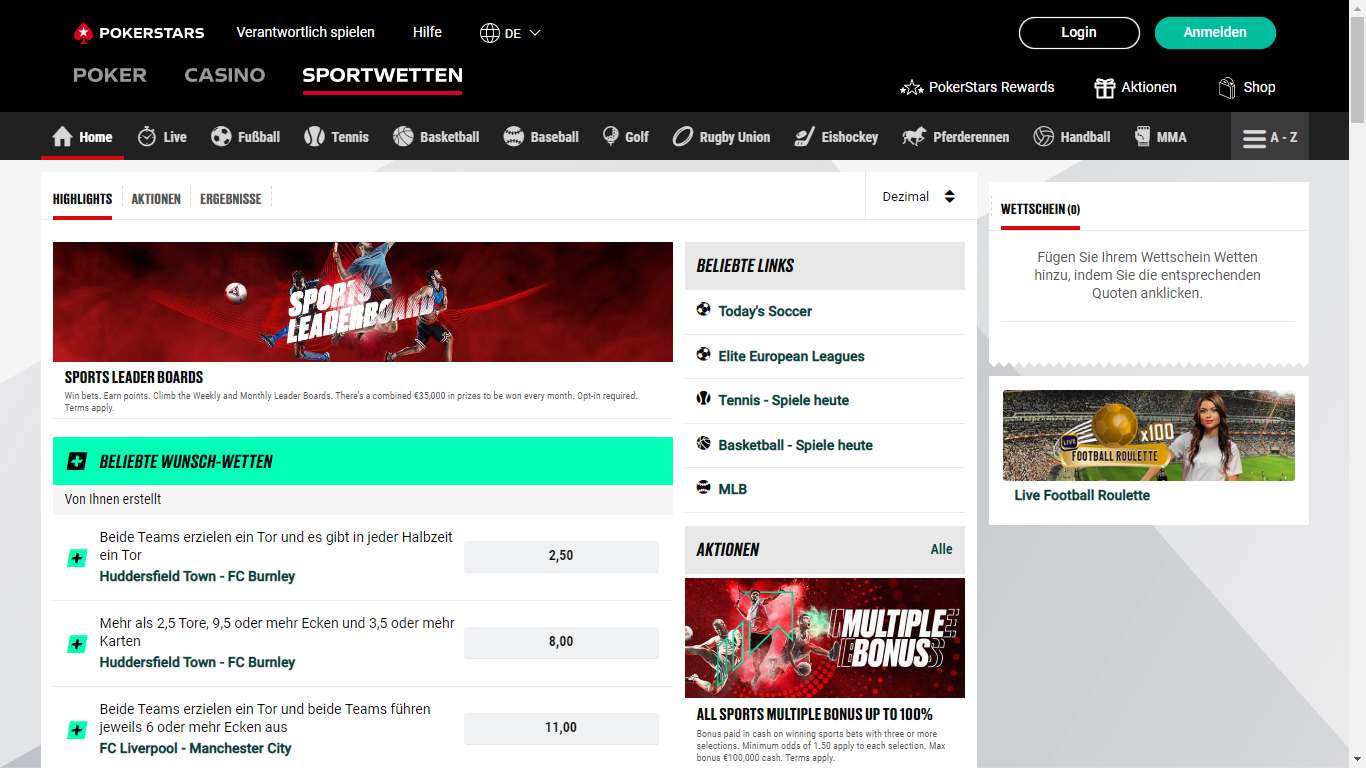Viewport: 1366px width, 768px height.
Task: Select the Eishockey stick icon
Action: pos(804,136)
